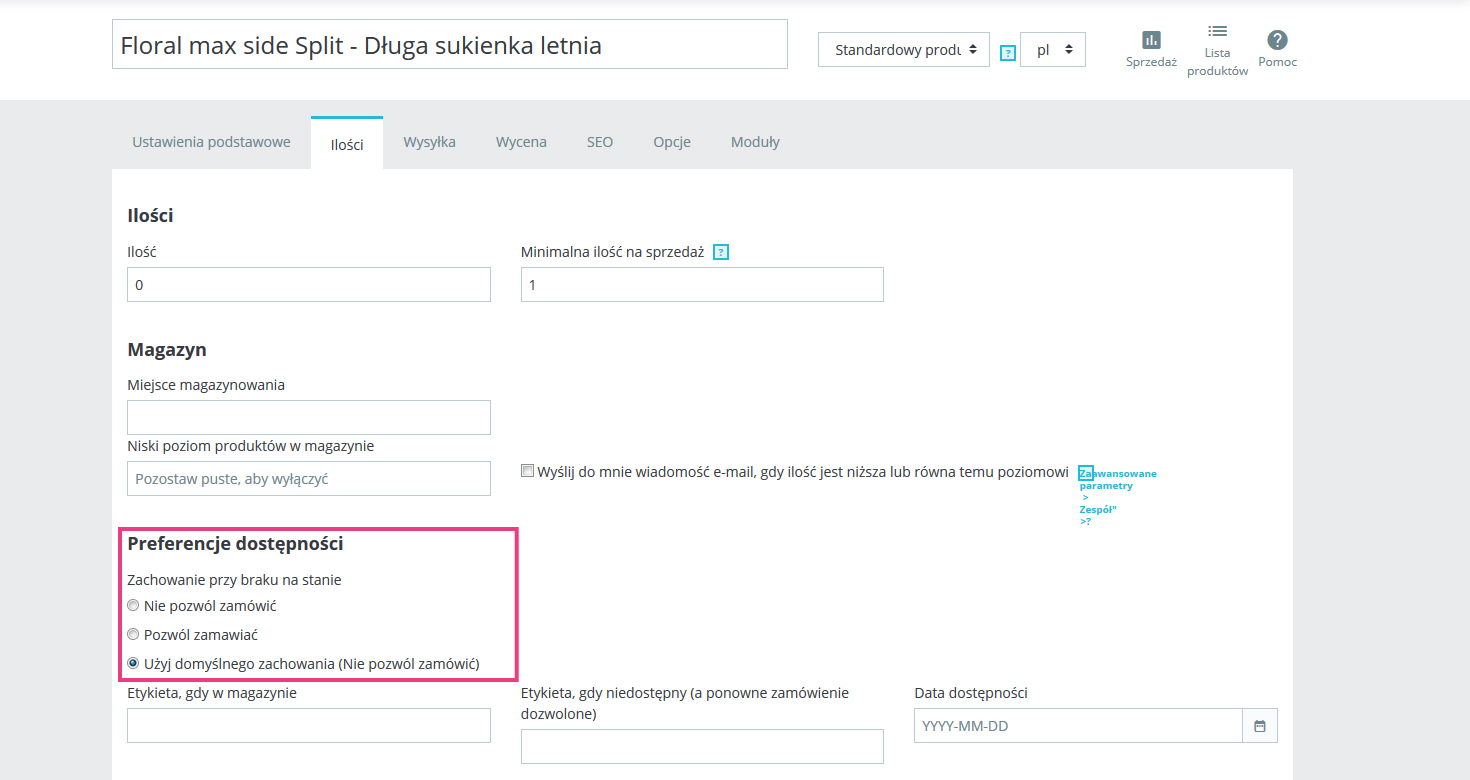Click the Ilość quantity input field
Screen dimensions: 1470x780
(x=308, y=285)
